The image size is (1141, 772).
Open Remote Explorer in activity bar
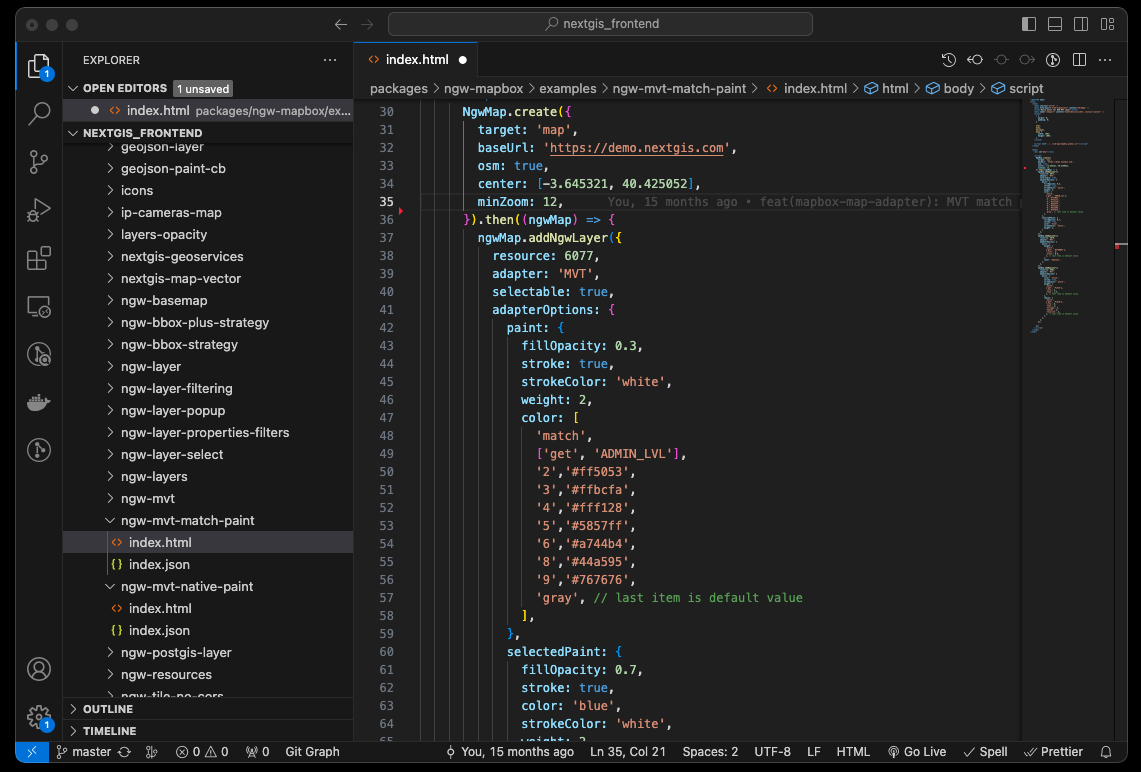pos(39,306)
